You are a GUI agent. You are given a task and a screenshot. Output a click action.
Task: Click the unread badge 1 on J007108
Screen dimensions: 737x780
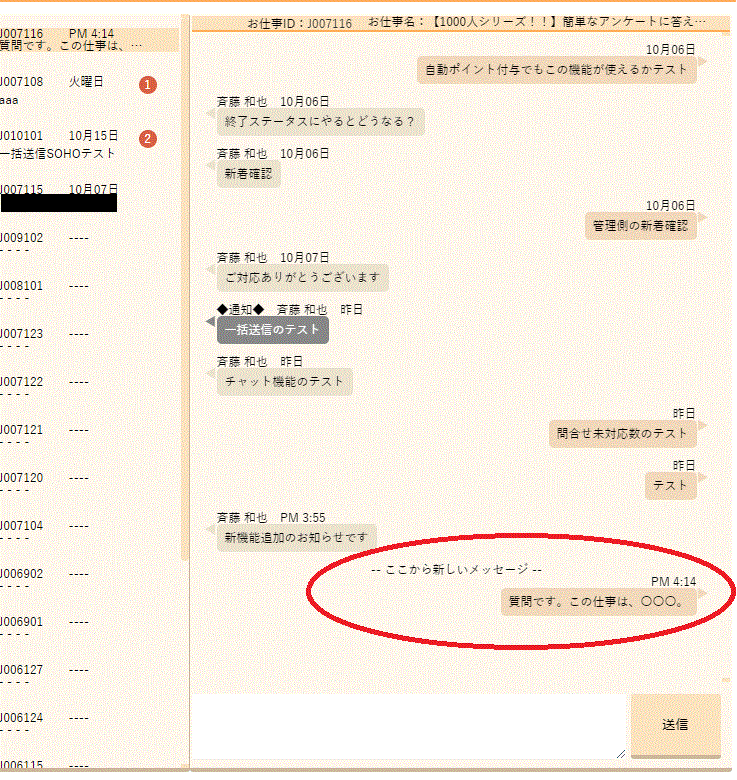click(148, 85)
